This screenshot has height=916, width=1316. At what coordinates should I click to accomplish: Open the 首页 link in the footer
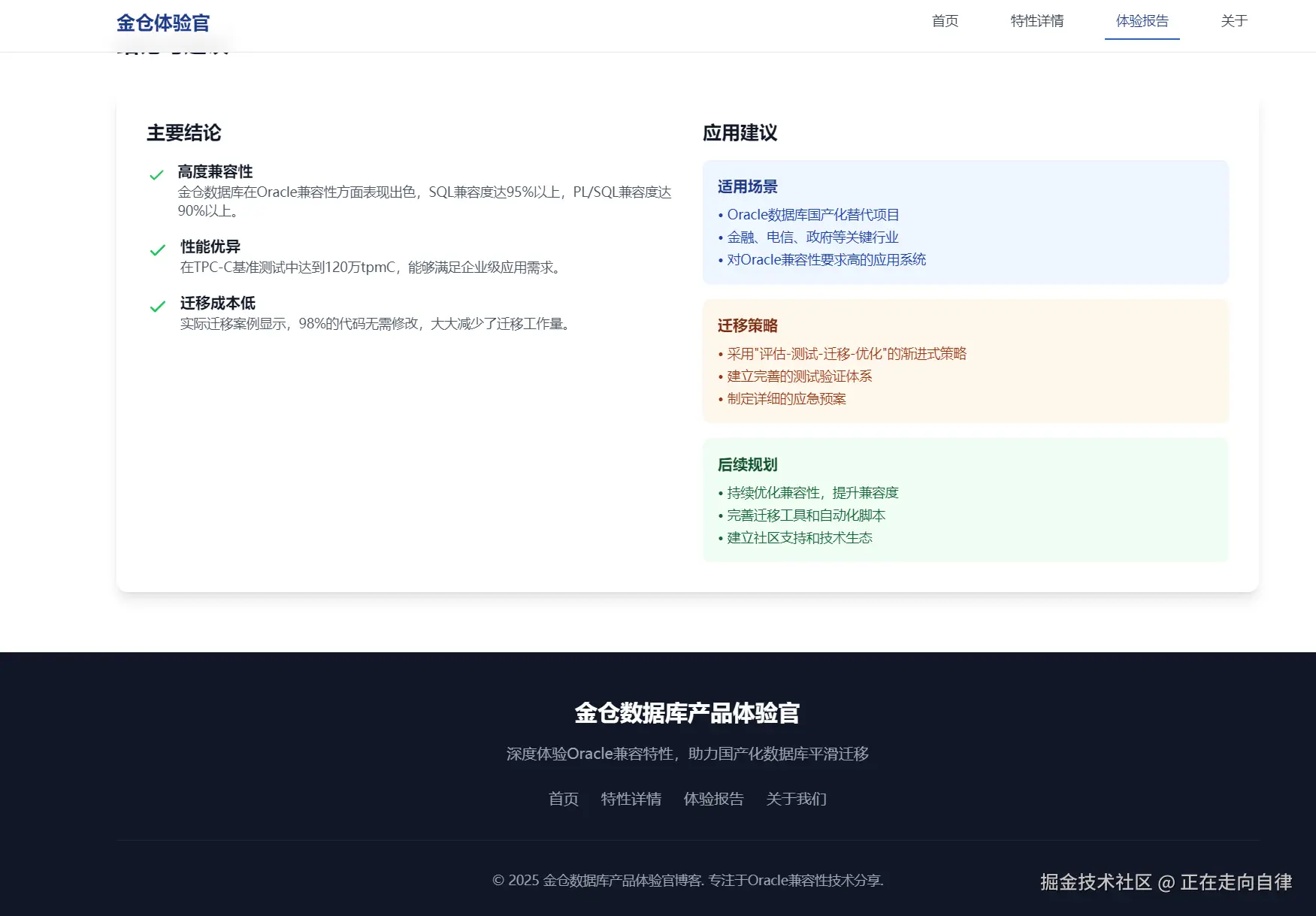564,799
